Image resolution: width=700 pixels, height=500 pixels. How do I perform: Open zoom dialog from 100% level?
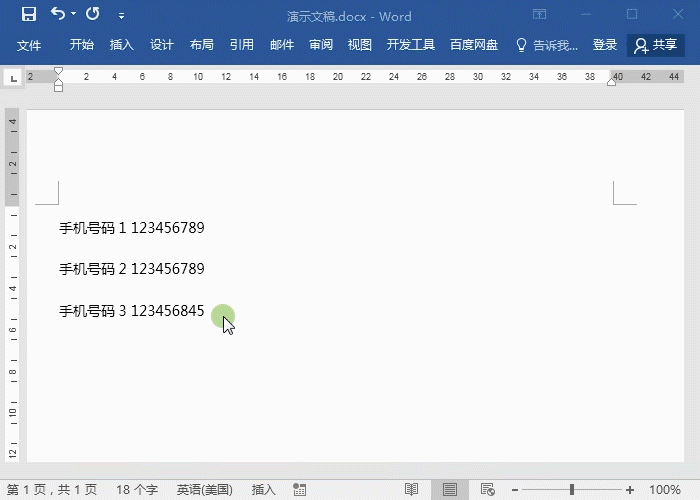pos(665,490)
